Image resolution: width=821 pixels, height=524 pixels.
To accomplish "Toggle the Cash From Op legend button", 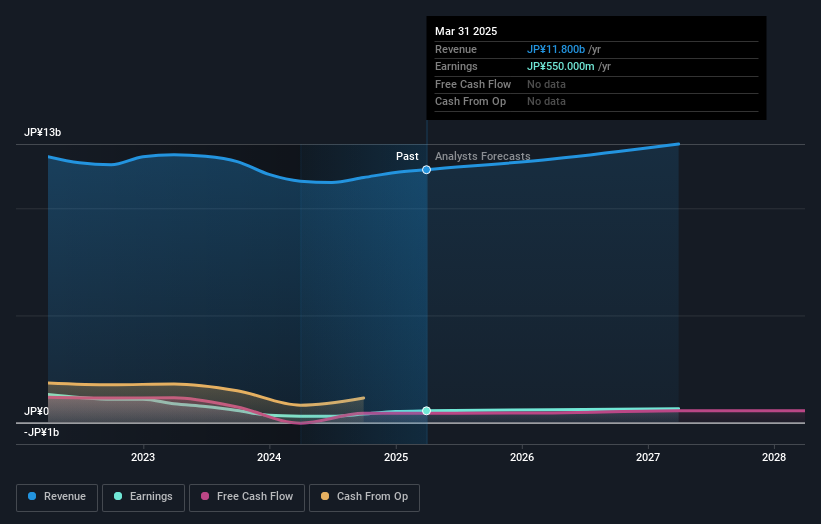I will point(364,497).
